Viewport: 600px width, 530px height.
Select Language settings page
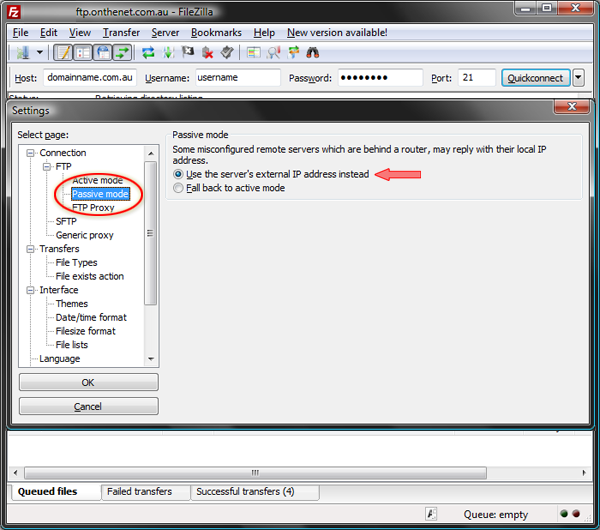(60, 359)
